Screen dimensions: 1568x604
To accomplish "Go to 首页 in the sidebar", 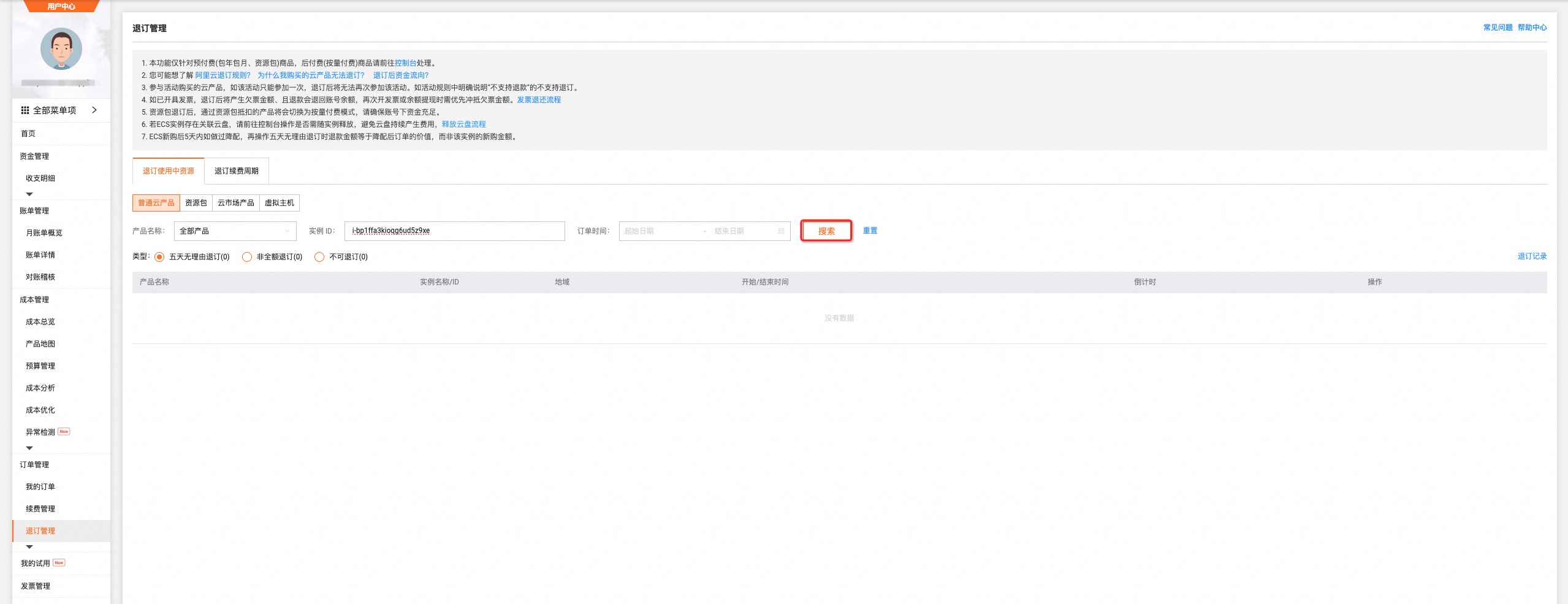I will pyautogui.click(x=28, y=134).
